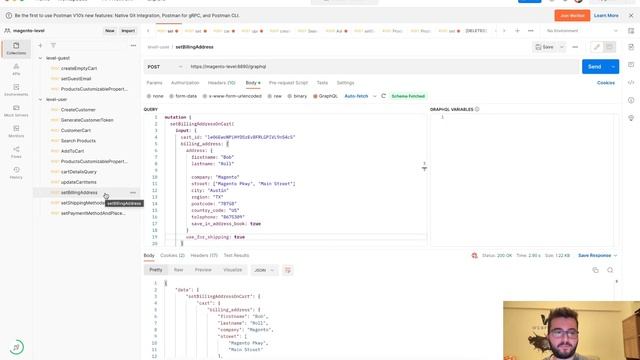Select the form-data body type
Screen dimensions: 640x360
(183, 96)
